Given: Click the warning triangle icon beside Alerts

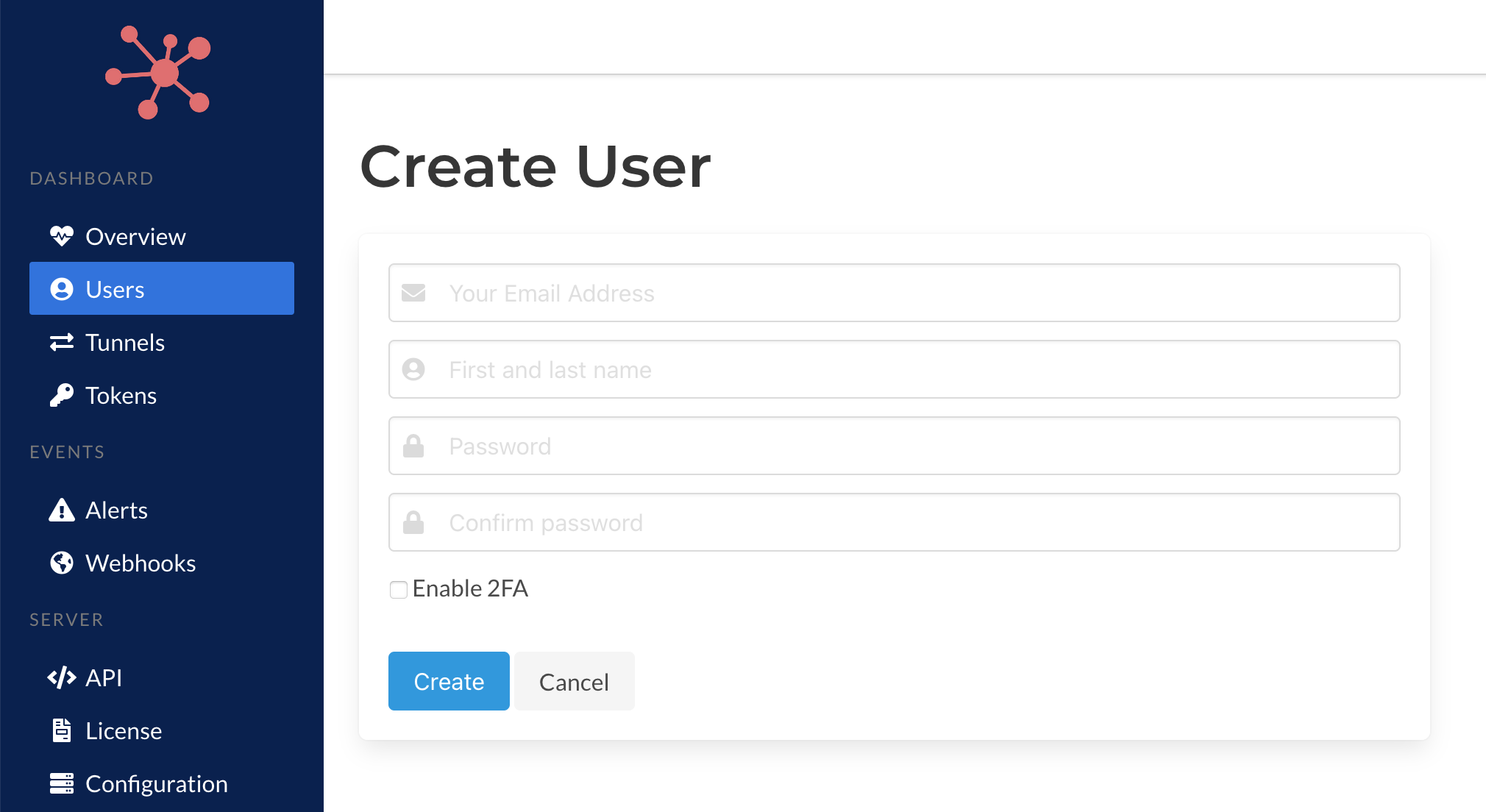Looking at the screenshot, I should pos(62,510).
